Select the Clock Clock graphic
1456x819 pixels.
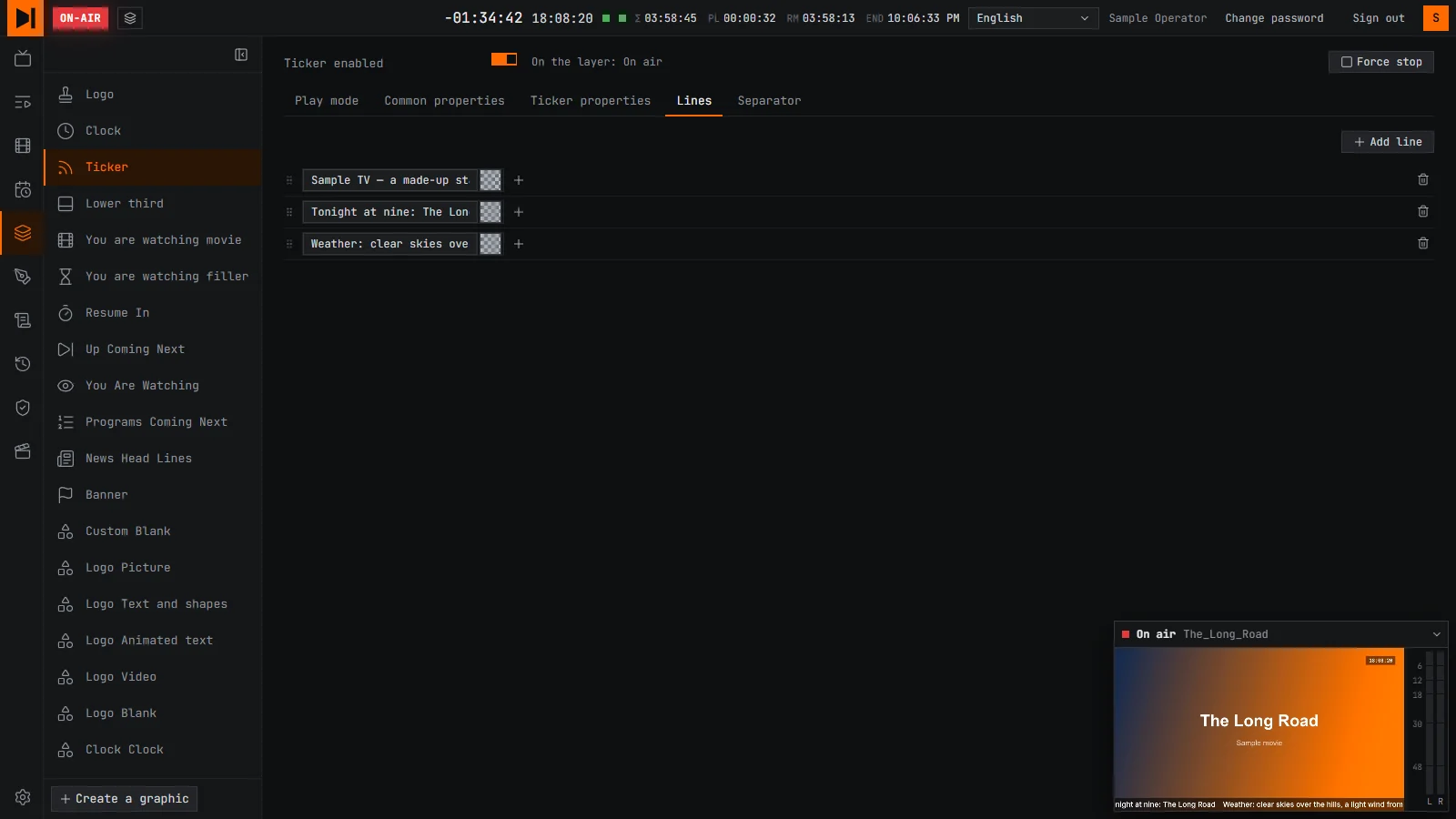point(153,750)
